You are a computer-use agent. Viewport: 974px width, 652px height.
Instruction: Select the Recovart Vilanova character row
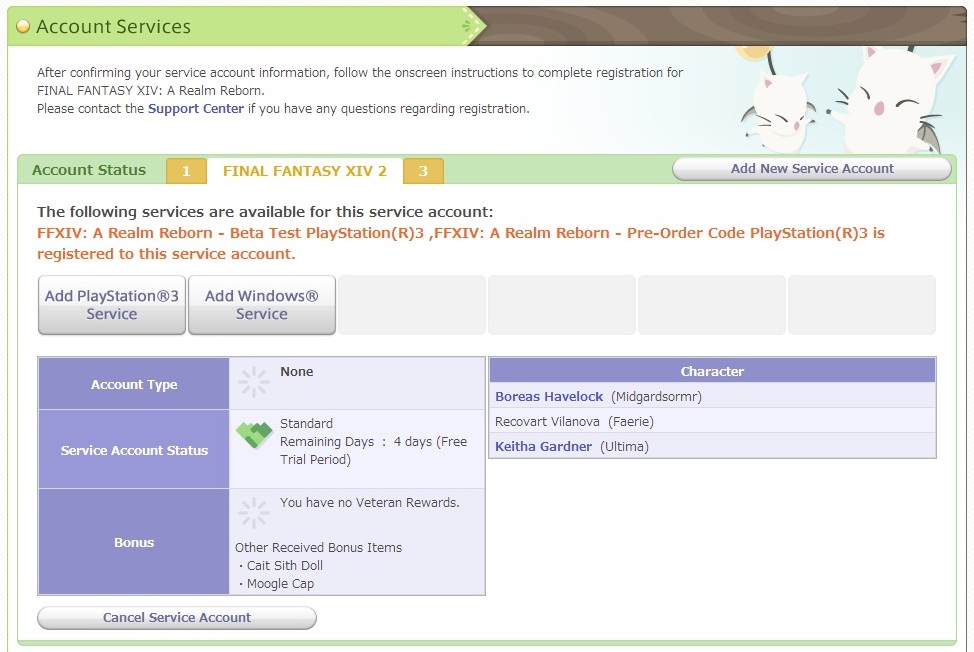tap(712, 421)
